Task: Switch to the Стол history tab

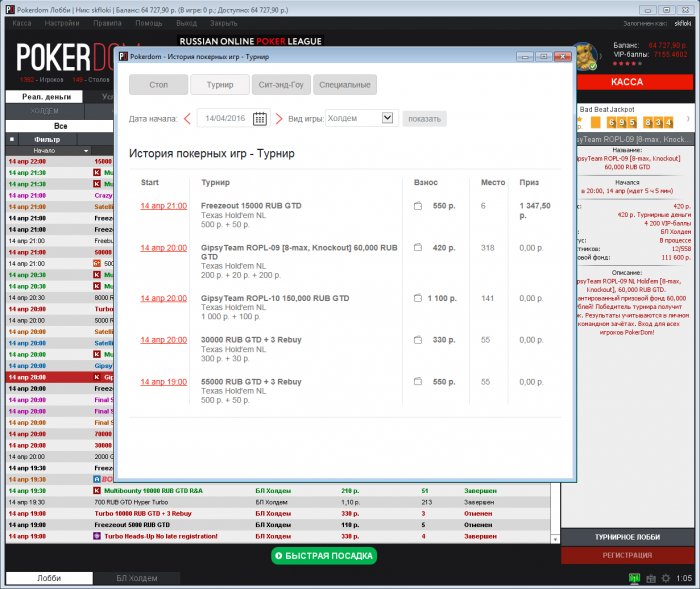Action: point(158,85)
